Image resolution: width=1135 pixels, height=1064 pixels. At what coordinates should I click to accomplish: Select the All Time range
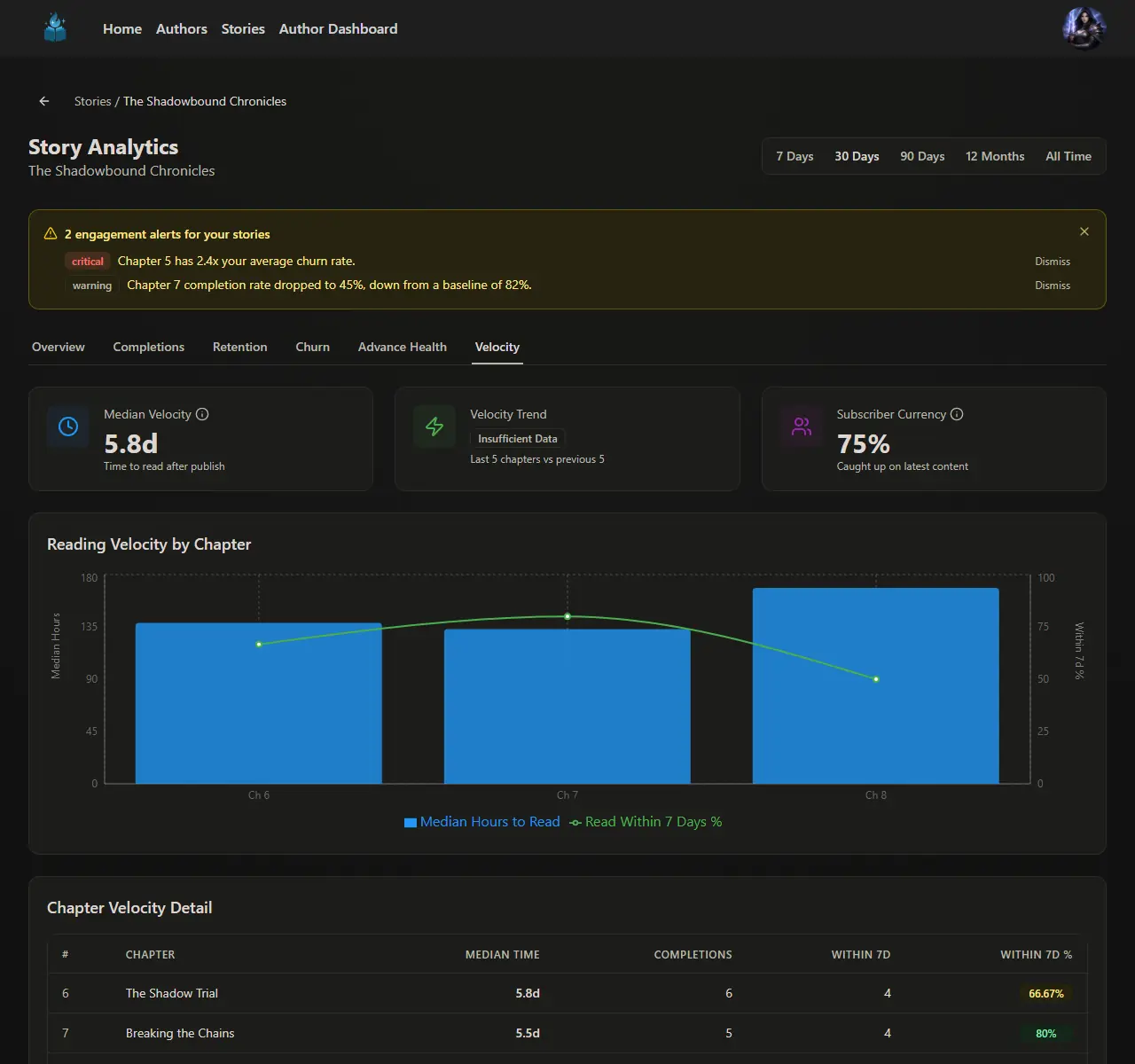click(x=1068, y=156)
